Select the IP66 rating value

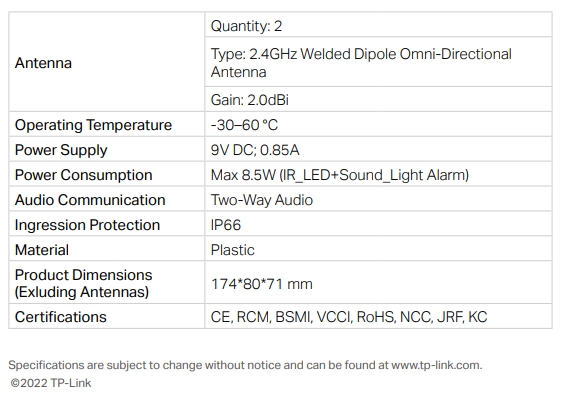[226, 225]
